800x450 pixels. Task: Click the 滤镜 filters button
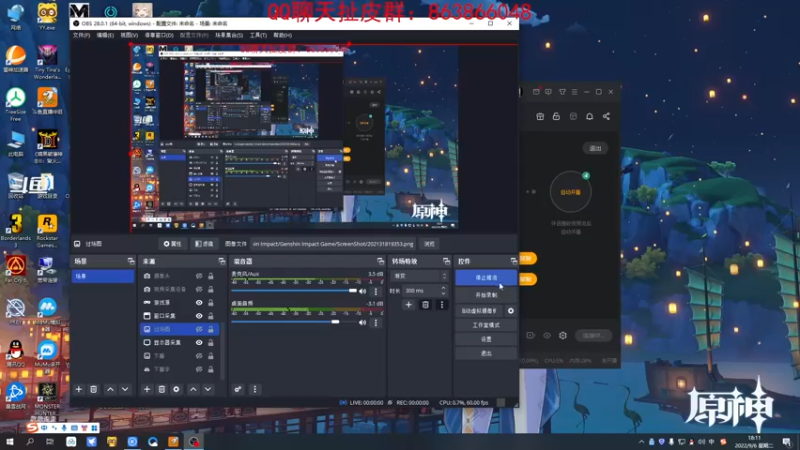tap(205, 244)
